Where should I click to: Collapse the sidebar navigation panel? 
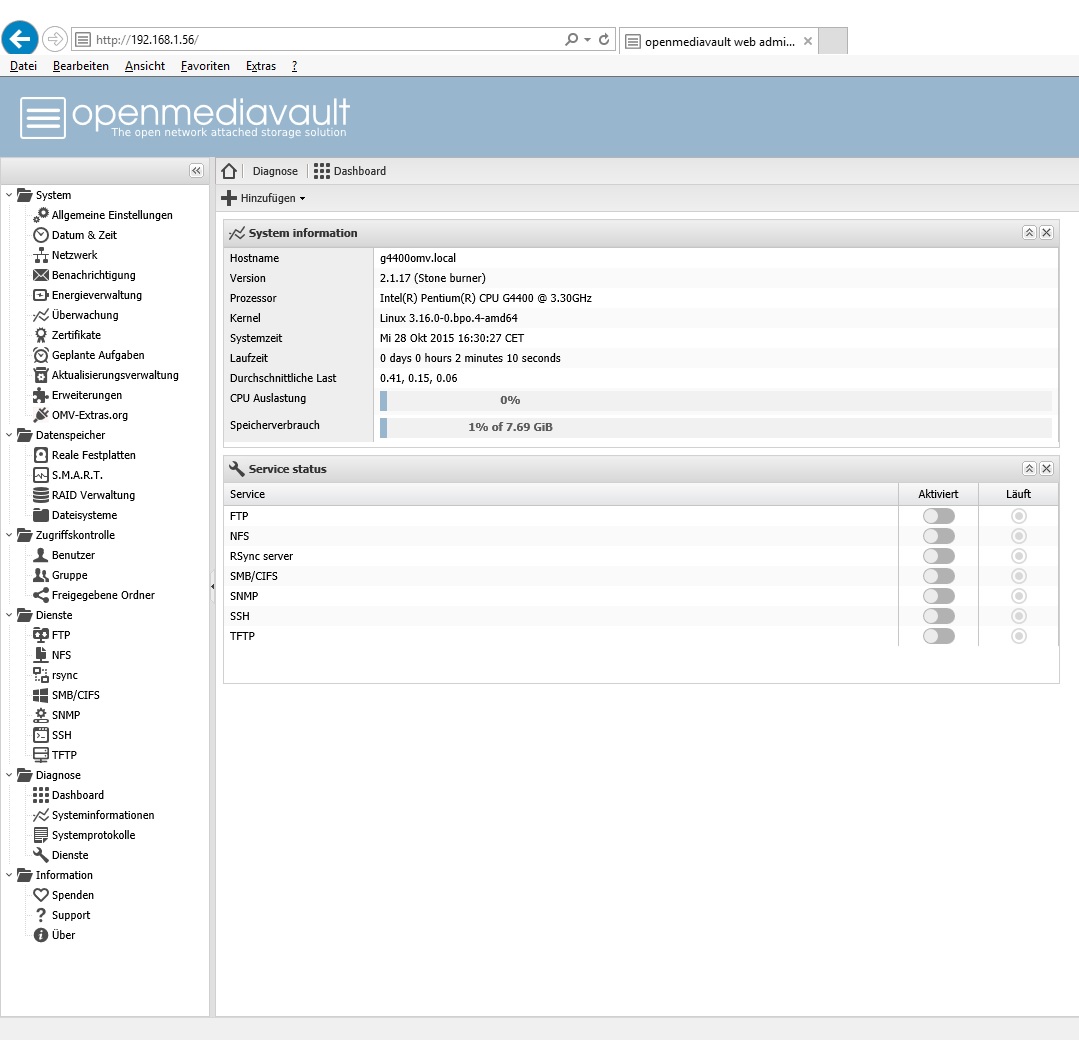pos(196,171)
